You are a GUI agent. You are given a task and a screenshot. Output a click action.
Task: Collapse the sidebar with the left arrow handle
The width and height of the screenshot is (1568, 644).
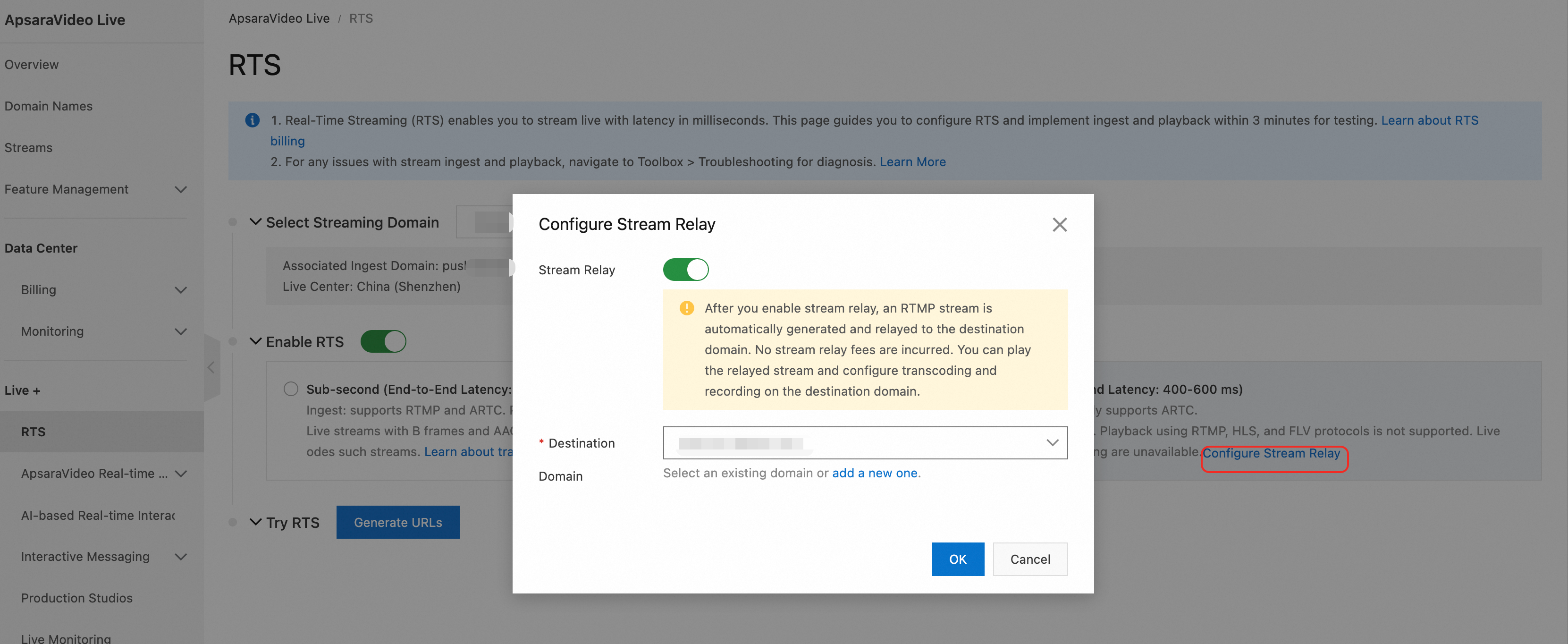tap(211, 367)
